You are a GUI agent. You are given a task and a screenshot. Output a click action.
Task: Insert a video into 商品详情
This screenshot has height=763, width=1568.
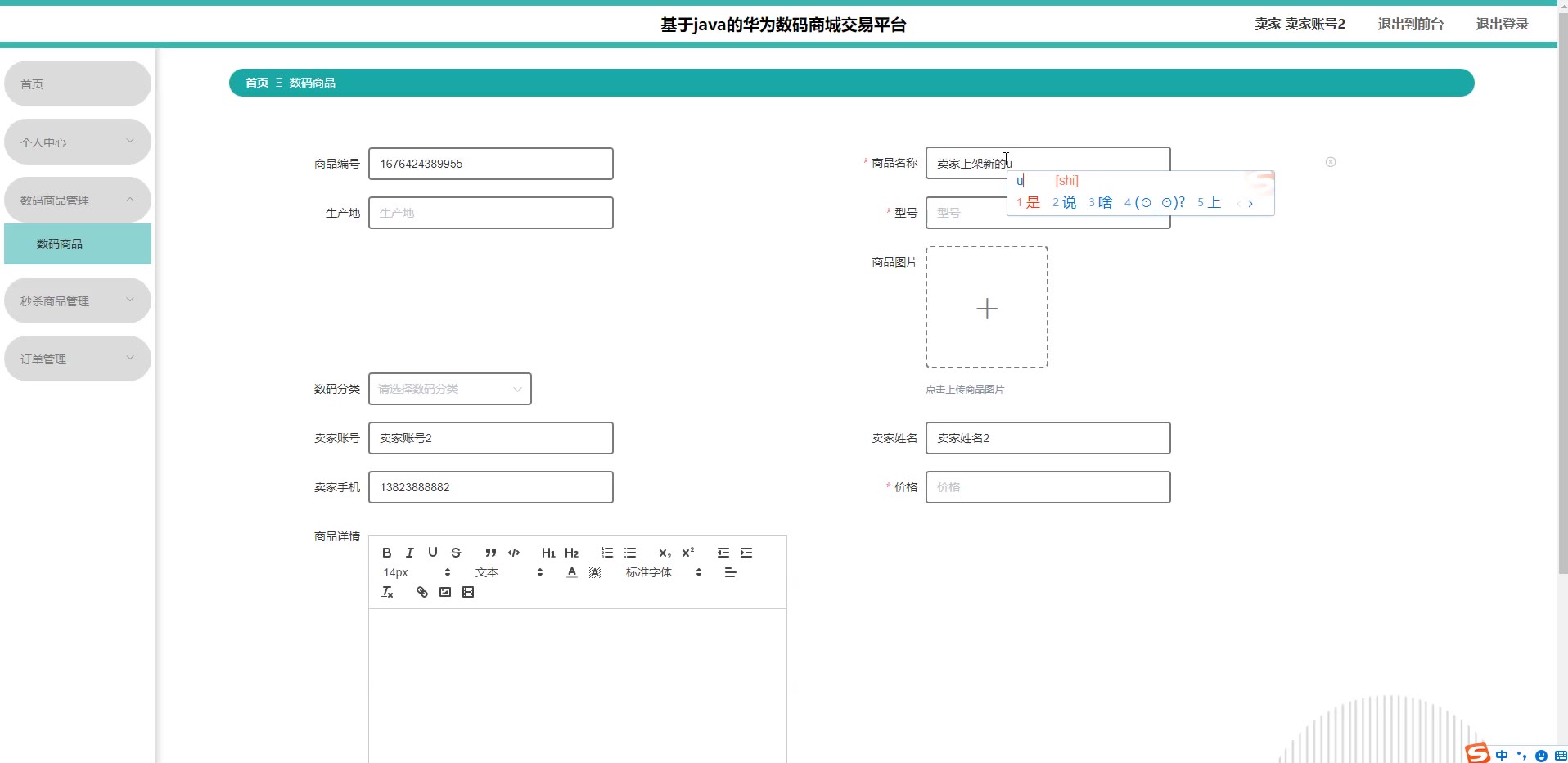pos(468,592)
